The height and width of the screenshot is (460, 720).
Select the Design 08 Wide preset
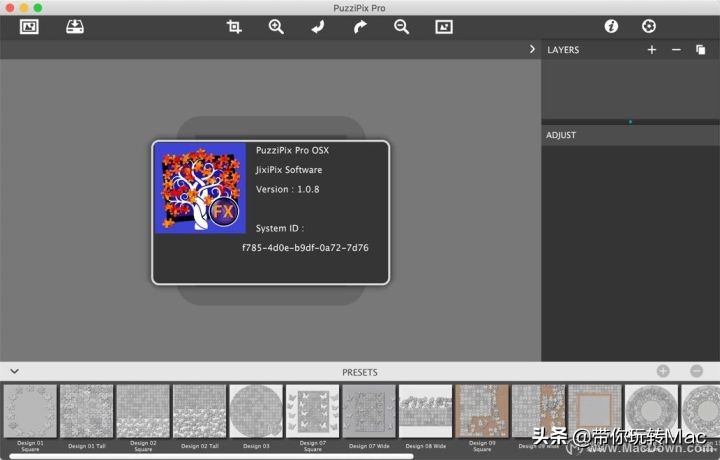point(426,411)
